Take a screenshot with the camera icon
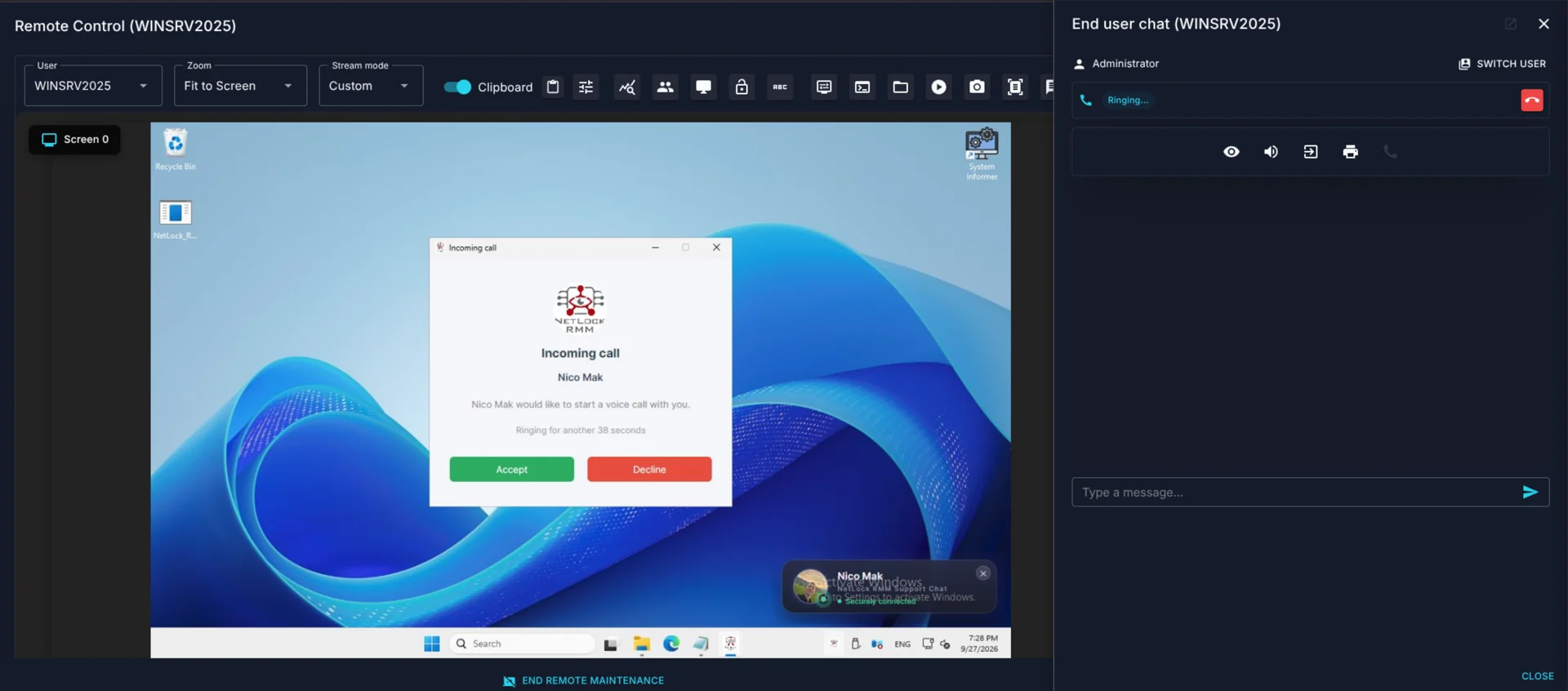Screen dimensions: 1568x691 pos(977,87)
